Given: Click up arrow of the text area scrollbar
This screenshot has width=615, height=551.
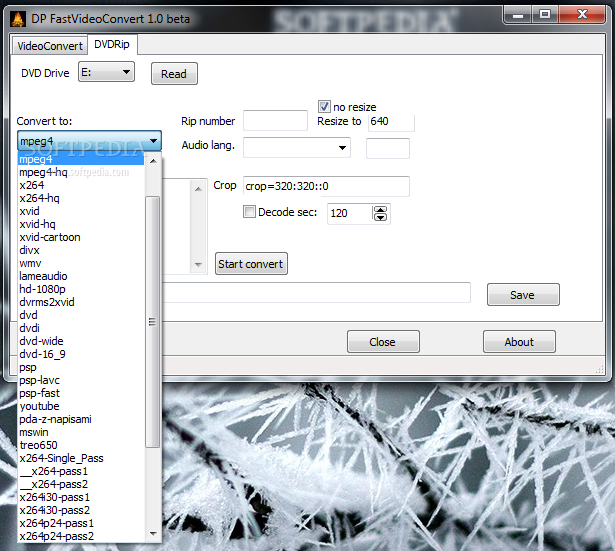Looking at the screenshot, I should click(198, 189).
